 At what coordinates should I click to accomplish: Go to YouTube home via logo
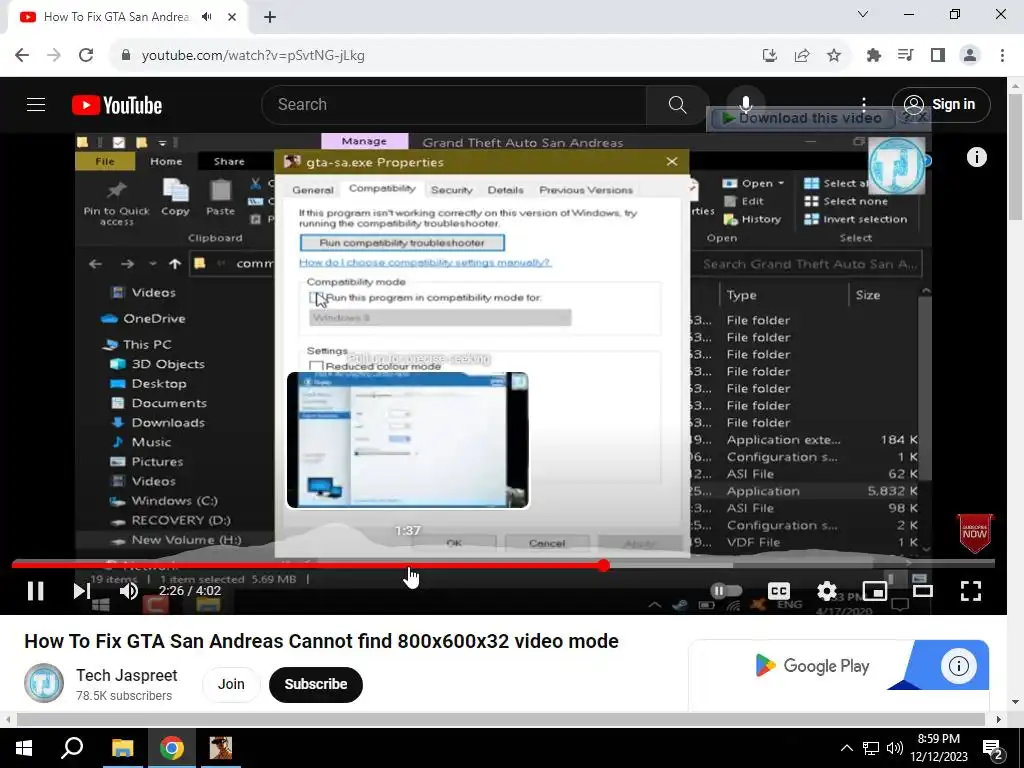(117, 105)
